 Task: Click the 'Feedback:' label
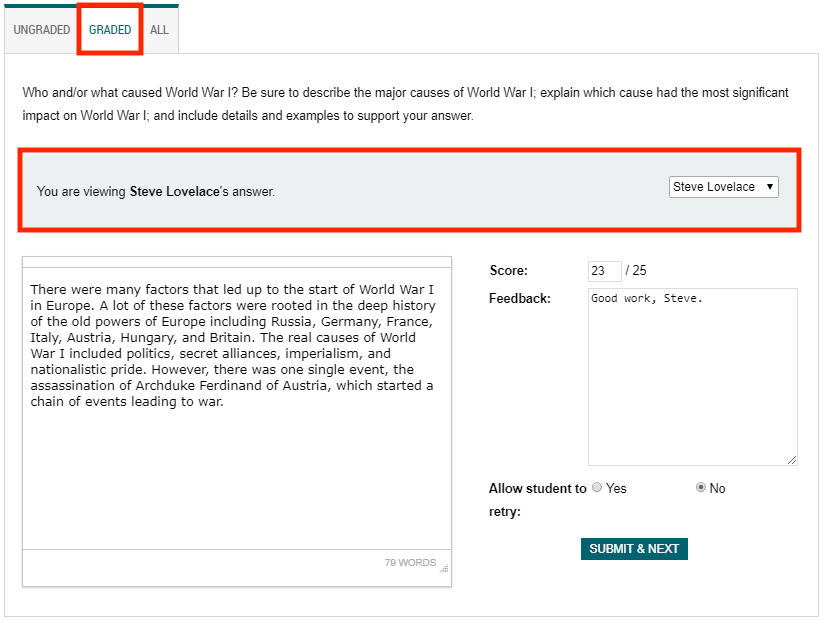pyautogui.click(x=520, y=299)
